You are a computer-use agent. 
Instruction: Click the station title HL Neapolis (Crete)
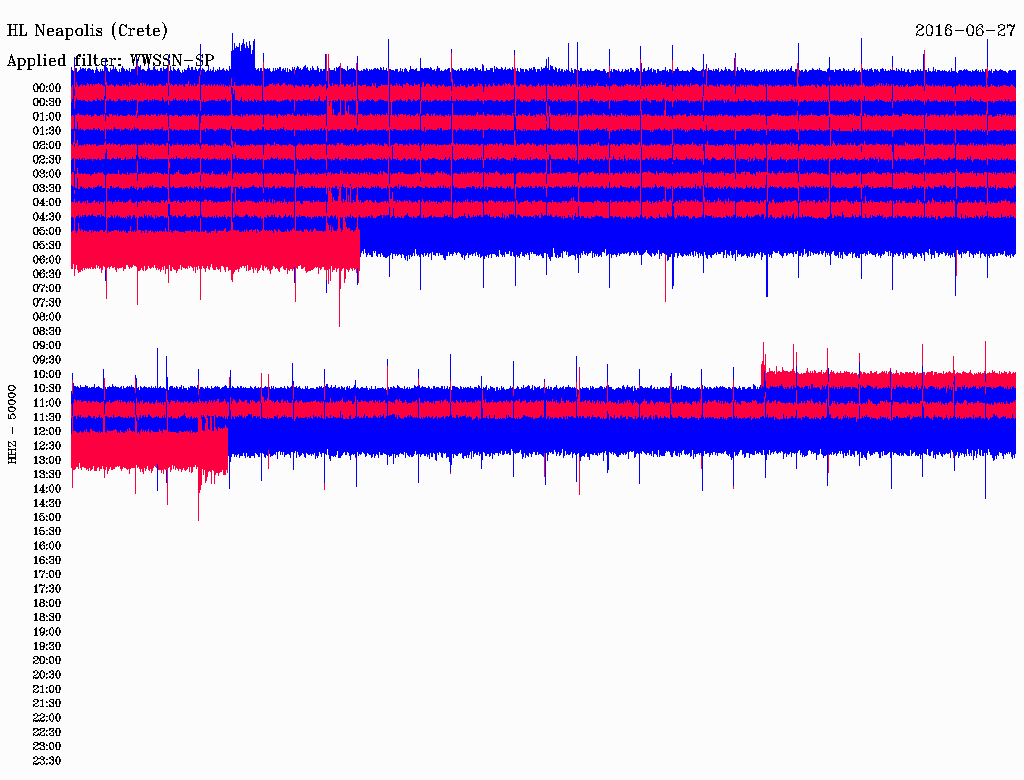(87, 31)
